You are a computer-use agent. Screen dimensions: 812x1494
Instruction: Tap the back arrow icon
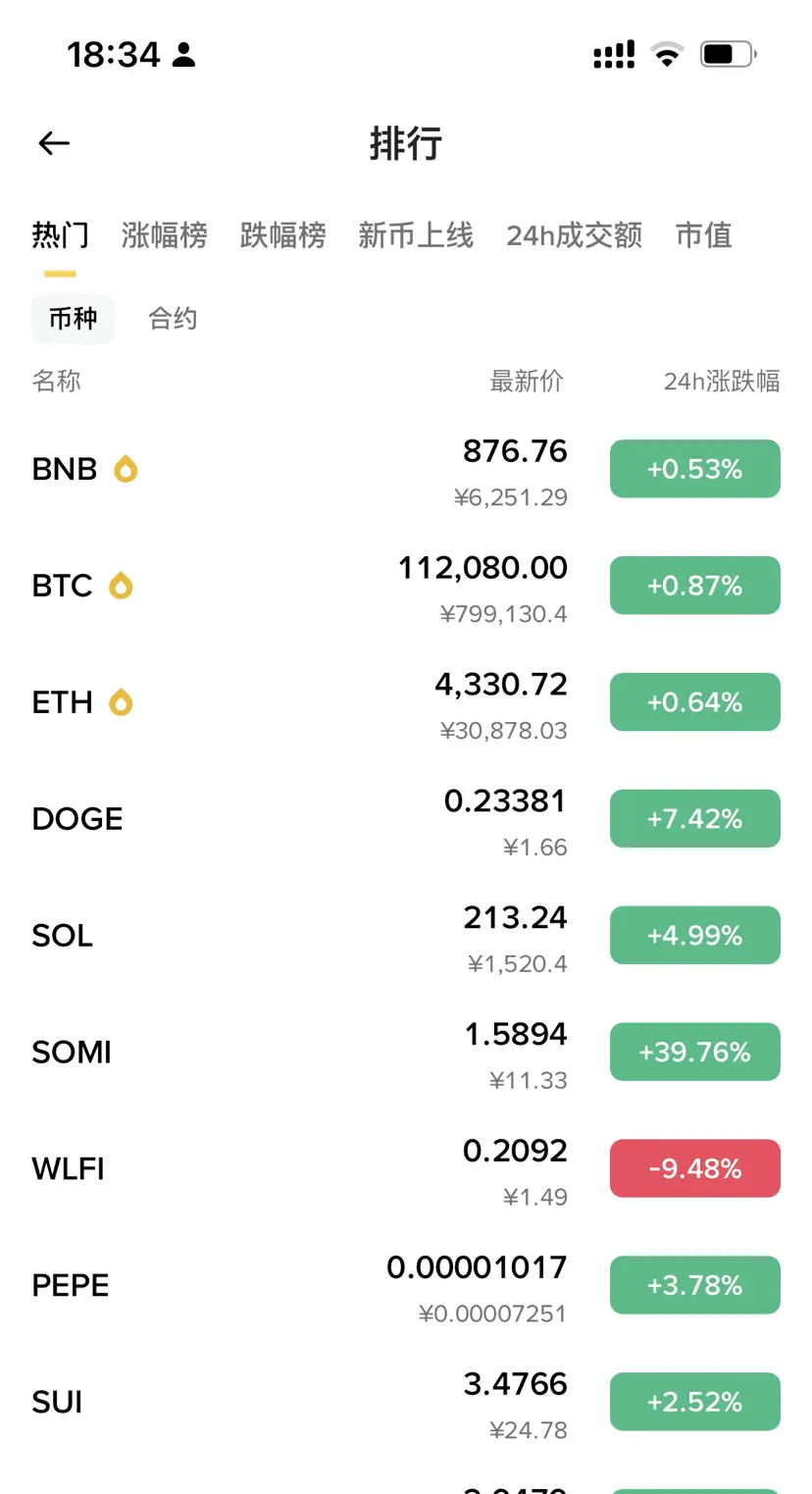click(x=54, y=143)
